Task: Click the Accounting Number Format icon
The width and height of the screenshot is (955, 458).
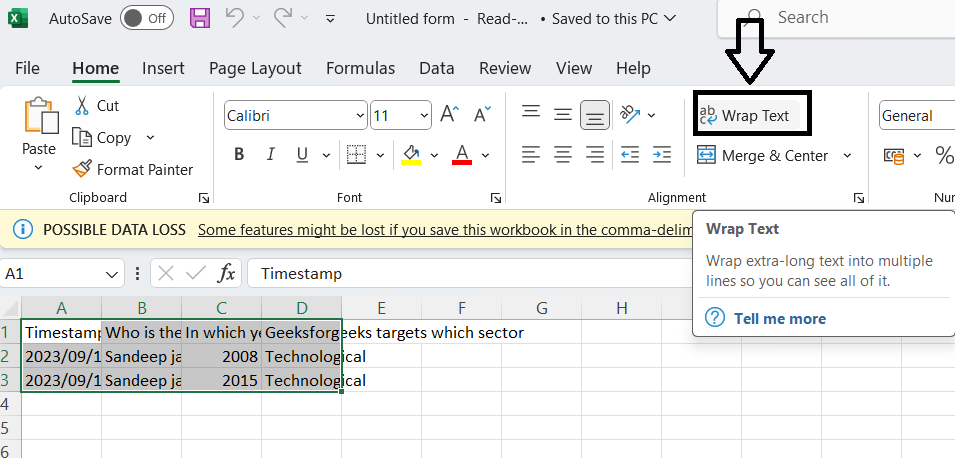Action: (x=894, y=157)
